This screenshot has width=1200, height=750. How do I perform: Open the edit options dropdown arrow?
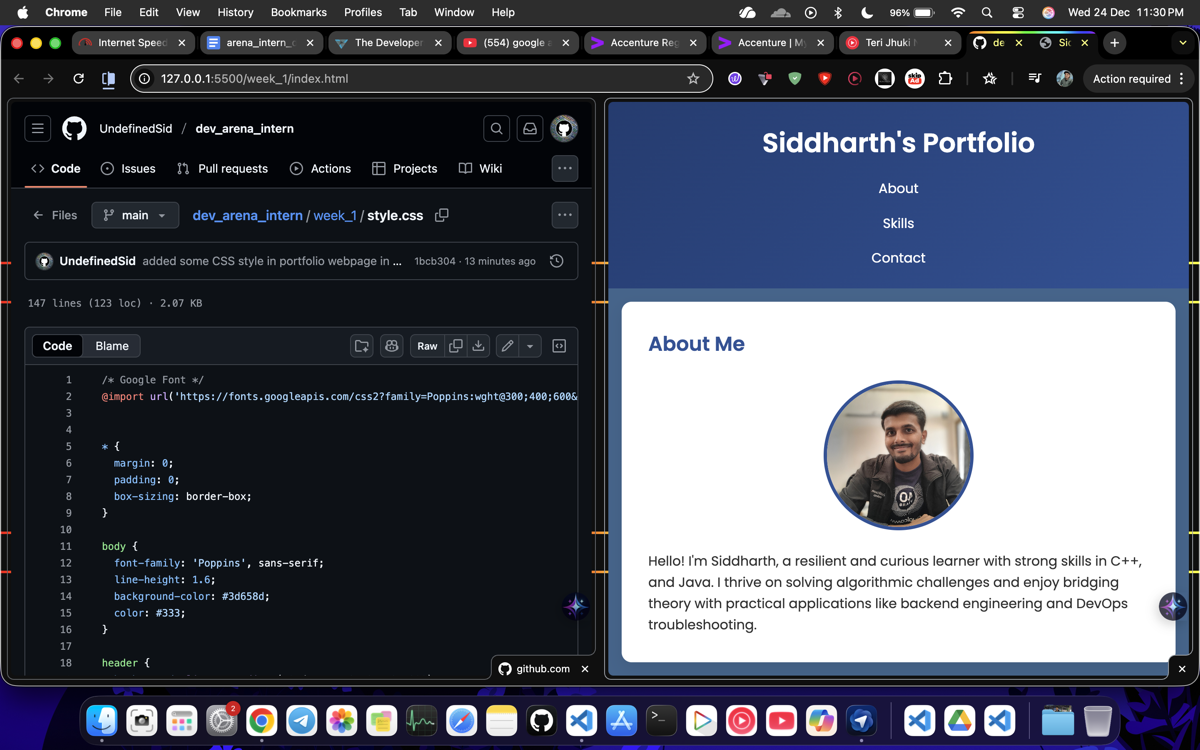(x=530, y=346)
